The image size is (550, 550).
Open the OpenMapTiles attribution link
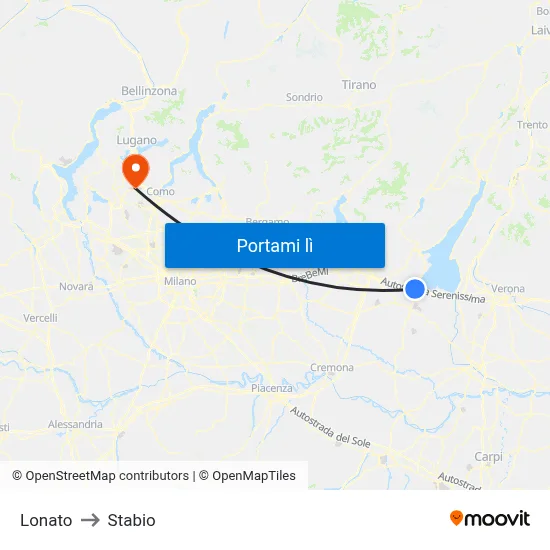click(x=247, y=476)
